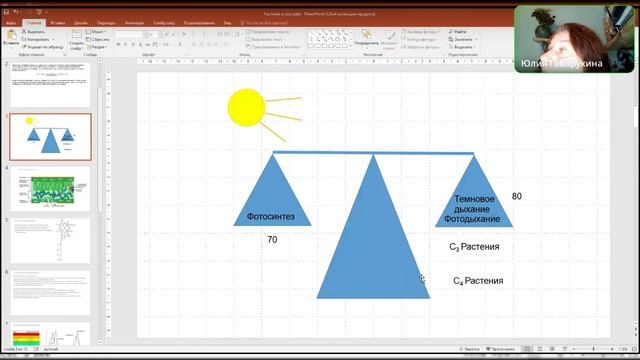Click Заметки notes button in status bar

(469, 349)
